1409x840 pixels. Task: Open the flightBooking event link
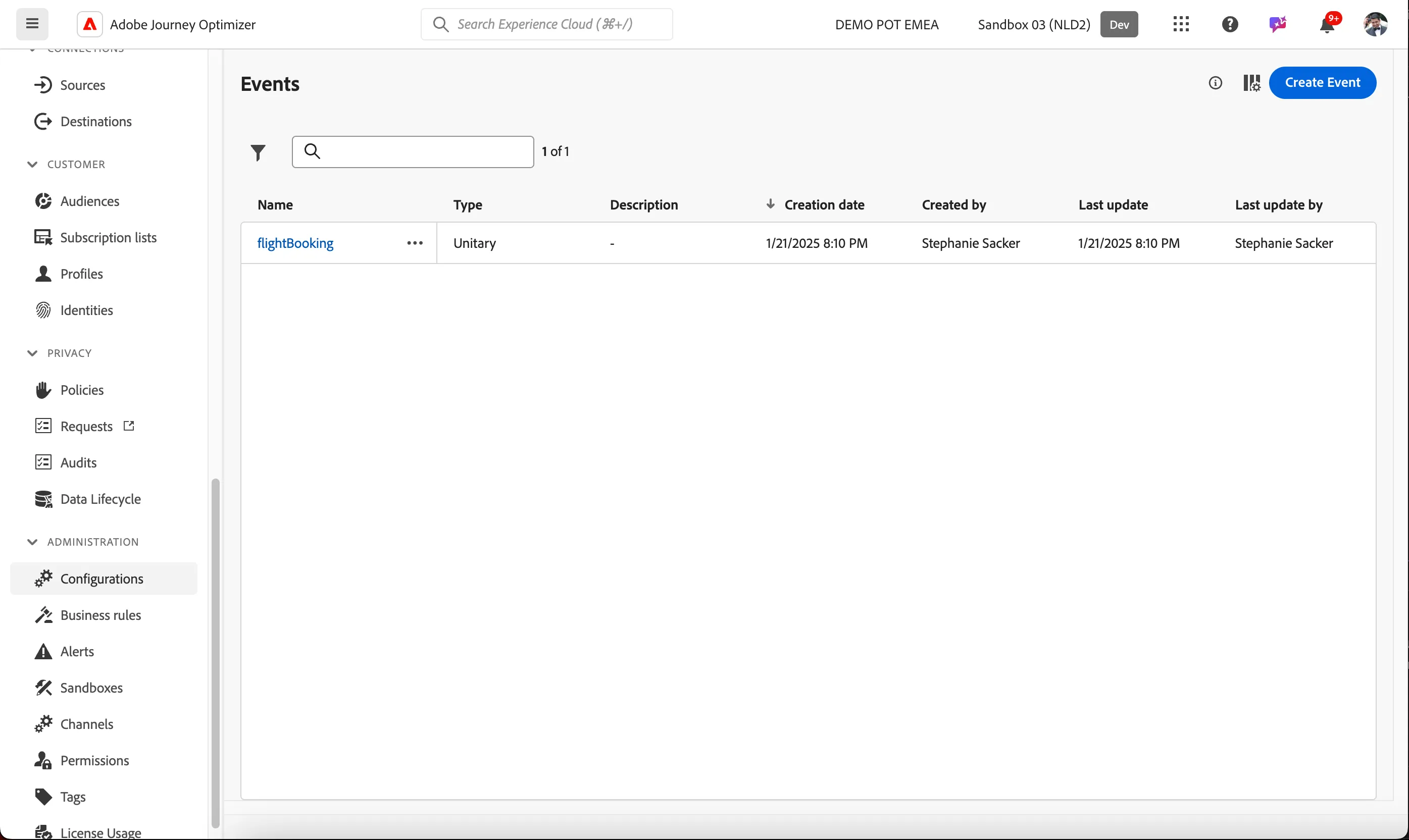pyautogui.click(x=295, y=243)
